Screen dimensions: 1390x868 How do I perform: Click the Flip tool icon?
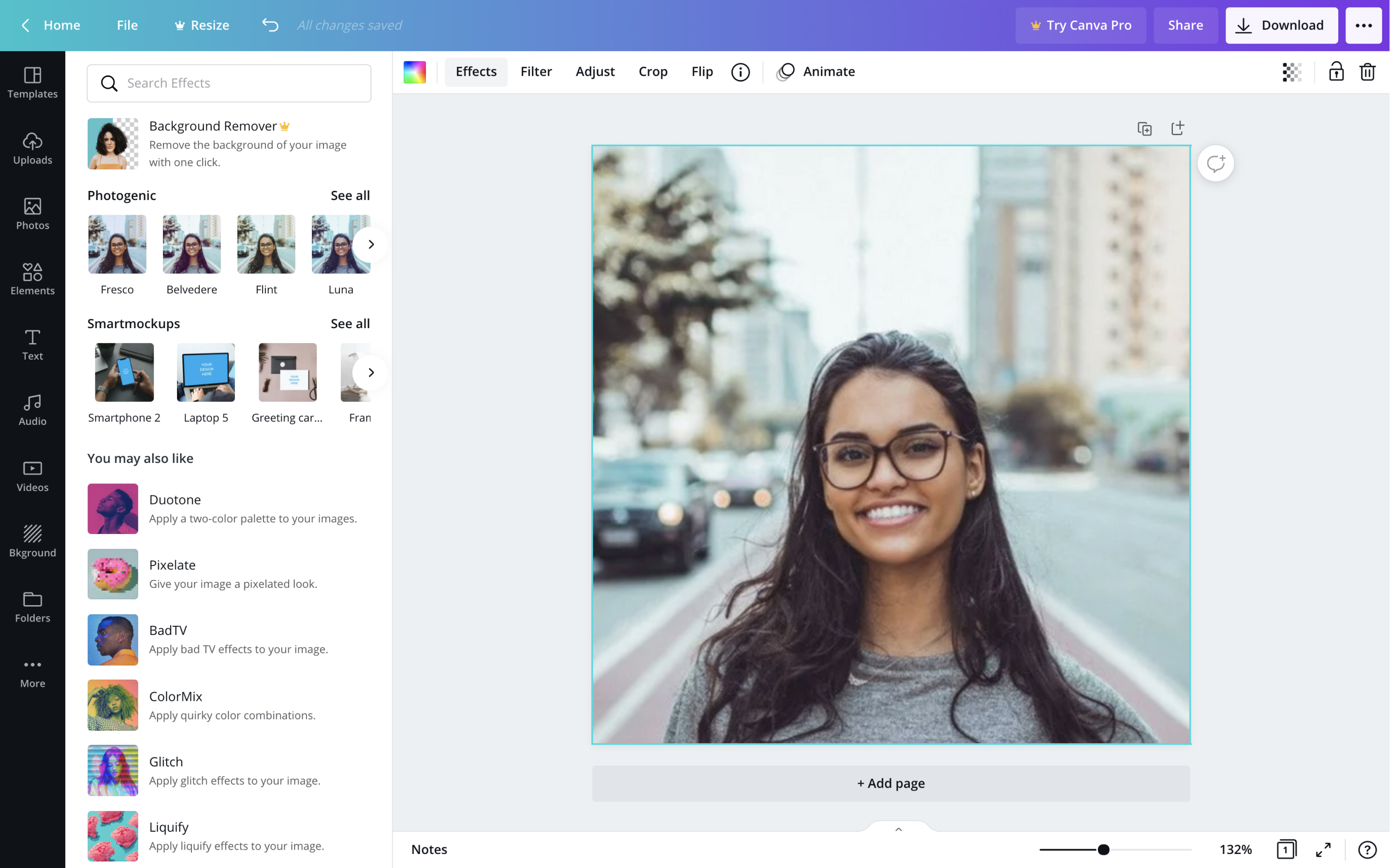pos(702,71)
